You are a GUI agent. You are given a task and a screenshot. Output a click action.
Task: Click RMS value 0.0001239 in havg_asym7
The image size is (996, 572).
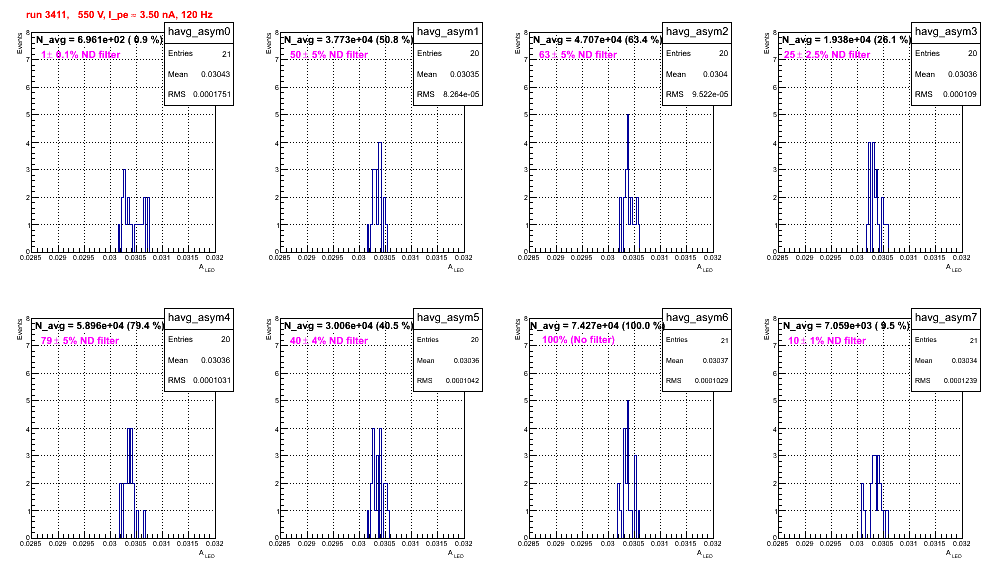(x=960, y=381)
